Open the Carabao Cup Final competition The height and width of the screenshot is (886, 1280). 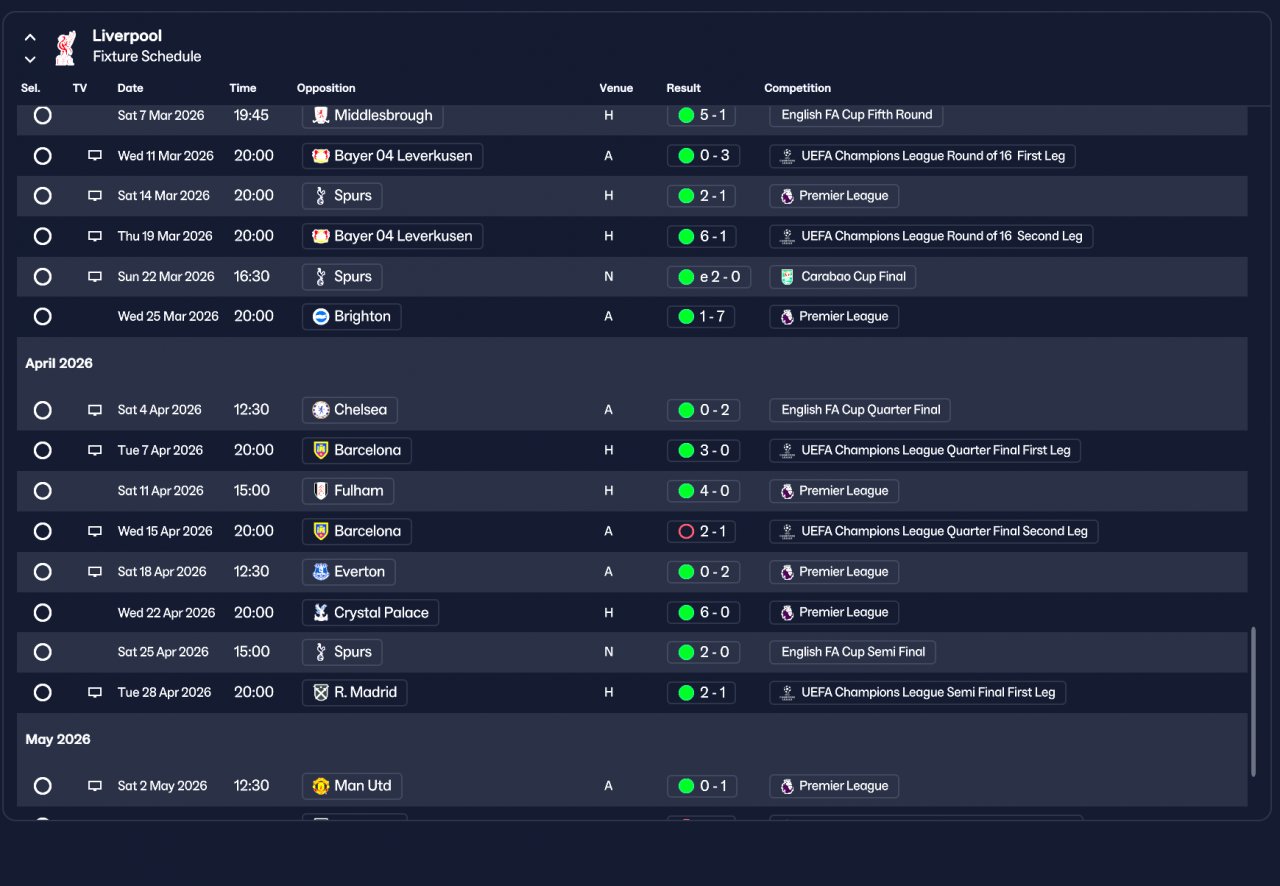[x=842, y=277]
